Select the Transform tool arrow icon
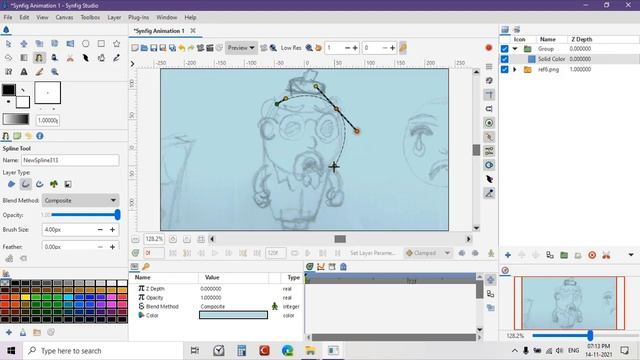Screen dimensions: 640x360 pos(8,44)
